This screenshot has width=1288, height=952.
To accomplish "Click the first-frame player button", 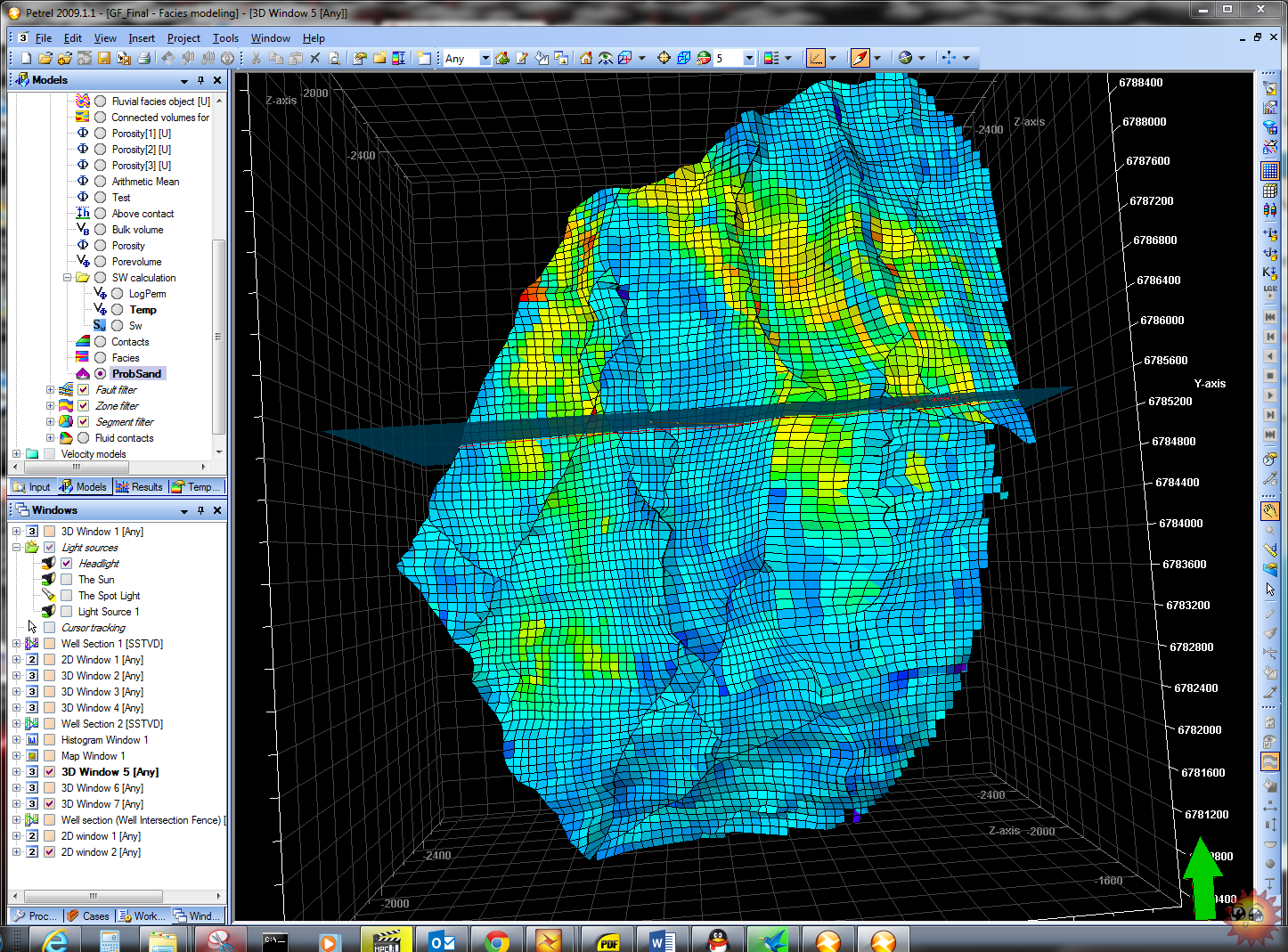I will point(1270,317).
